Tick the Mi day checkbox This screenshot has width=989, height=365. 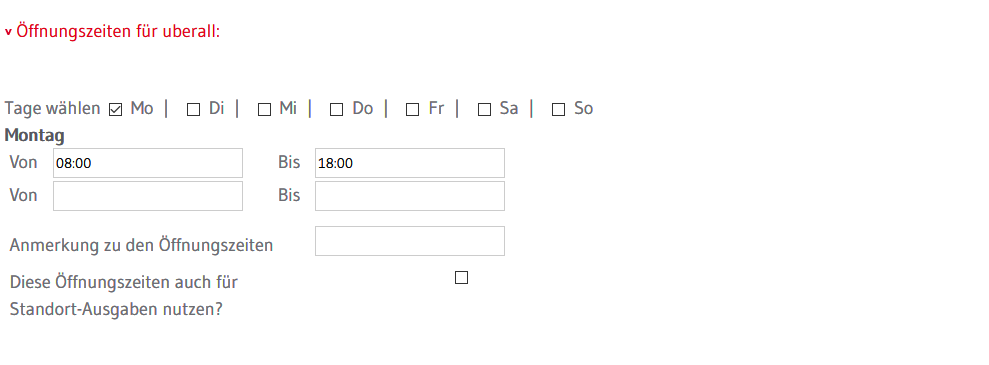pos(264,110)
